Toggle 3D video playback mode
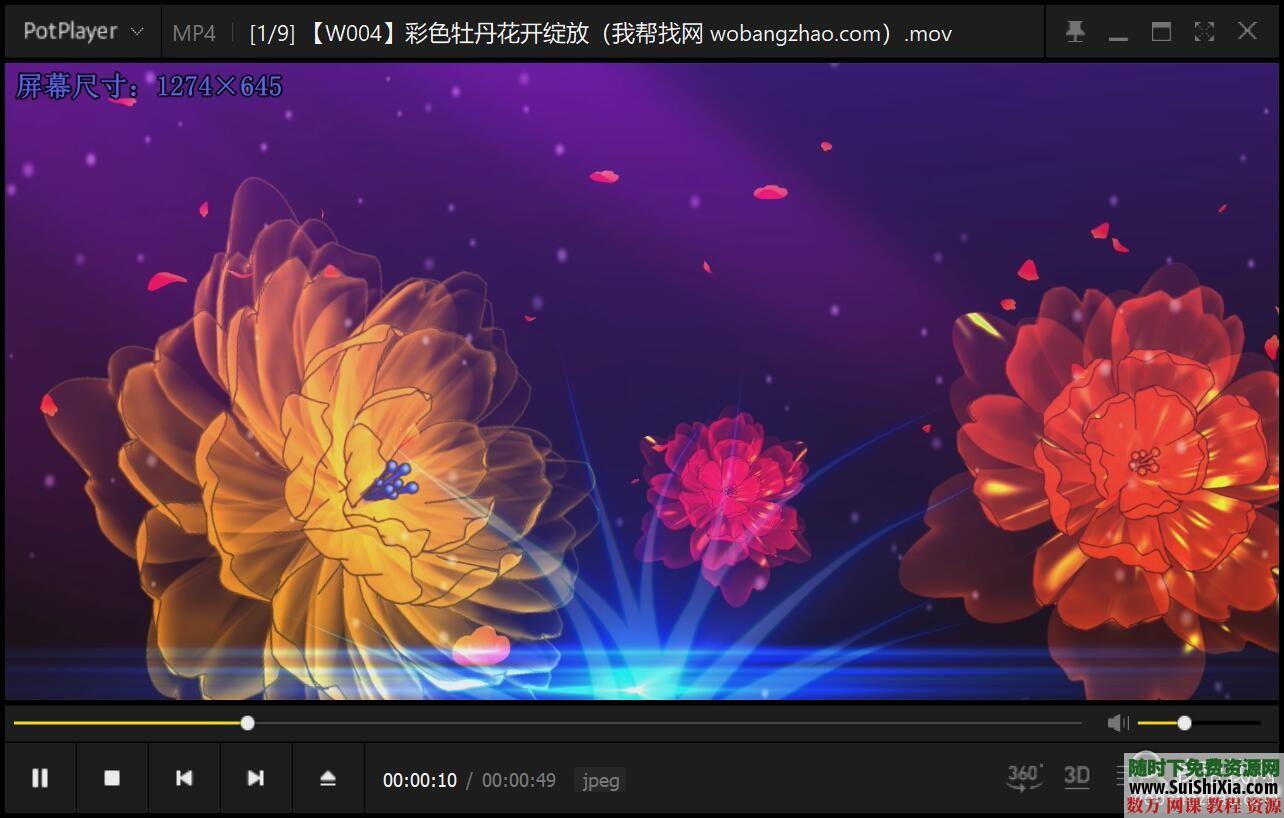The height and width of the screenshot is (818, 1284). (x=1077, y=777)
